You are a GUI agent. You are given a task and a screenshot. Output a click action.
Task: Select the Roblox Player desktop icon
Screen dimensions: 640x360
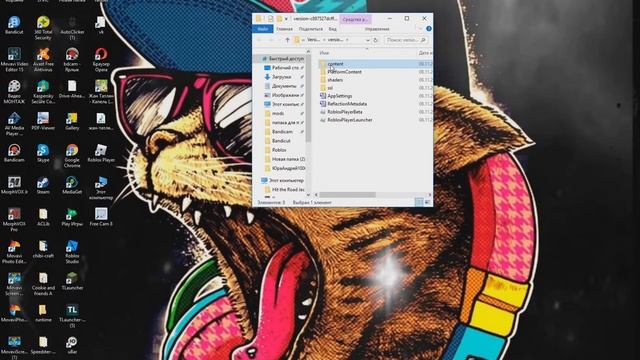(101, 153)
